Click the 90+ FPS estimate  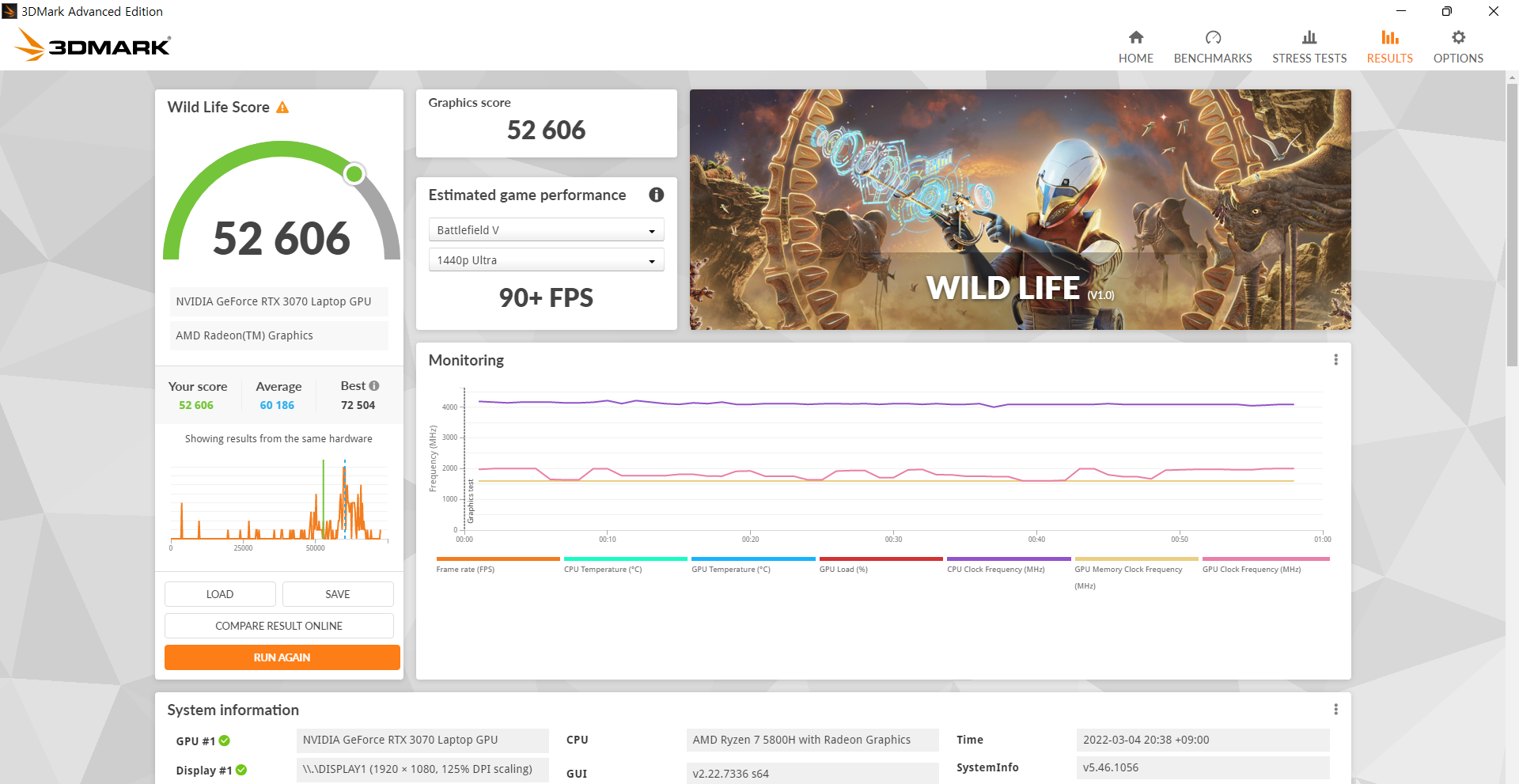click(x=546, y=298)
